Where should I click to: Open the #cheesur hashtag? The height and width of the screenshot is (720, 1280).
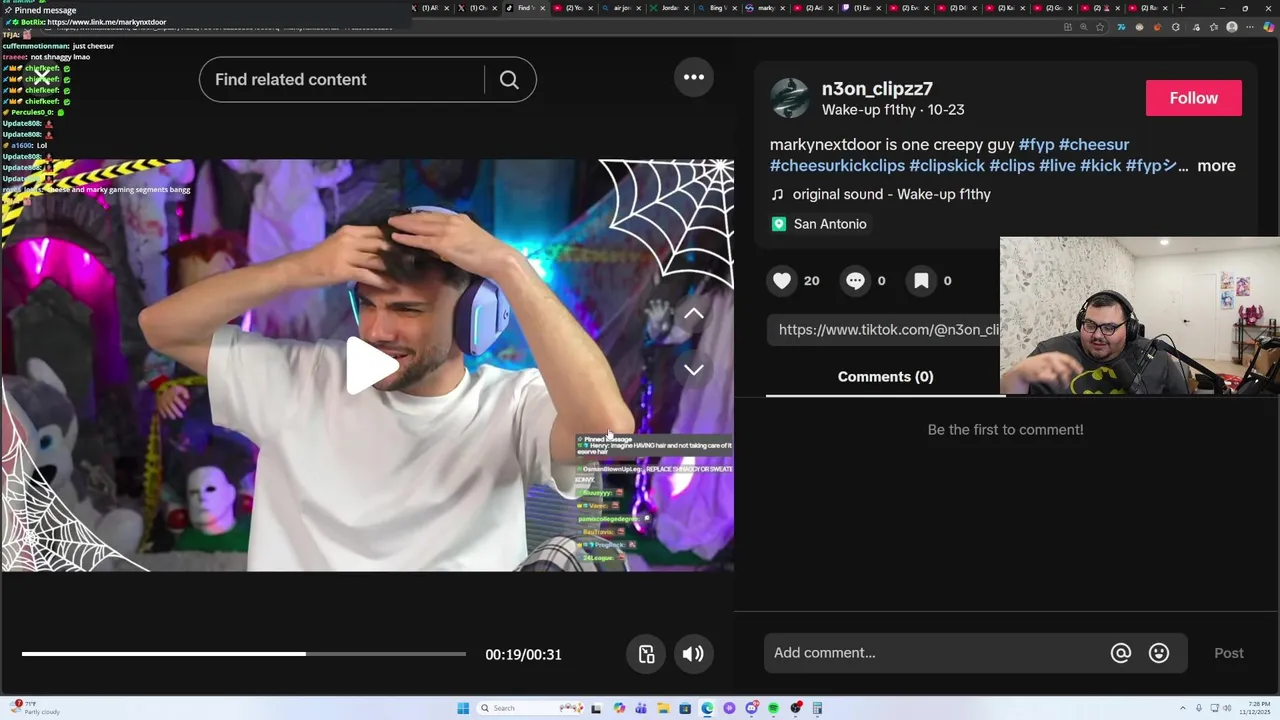(x=1094, y=145)
